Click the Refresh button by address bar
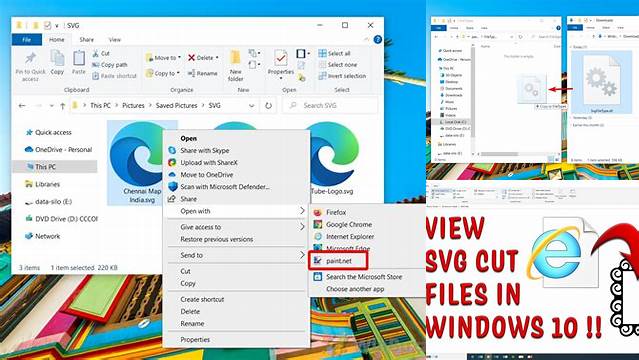 click(268, 106)
